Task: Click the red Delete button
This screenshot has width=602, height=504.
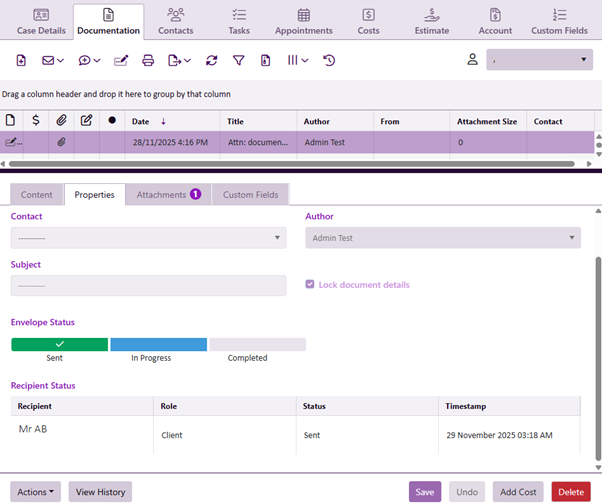Action: (x=571, y=492)
